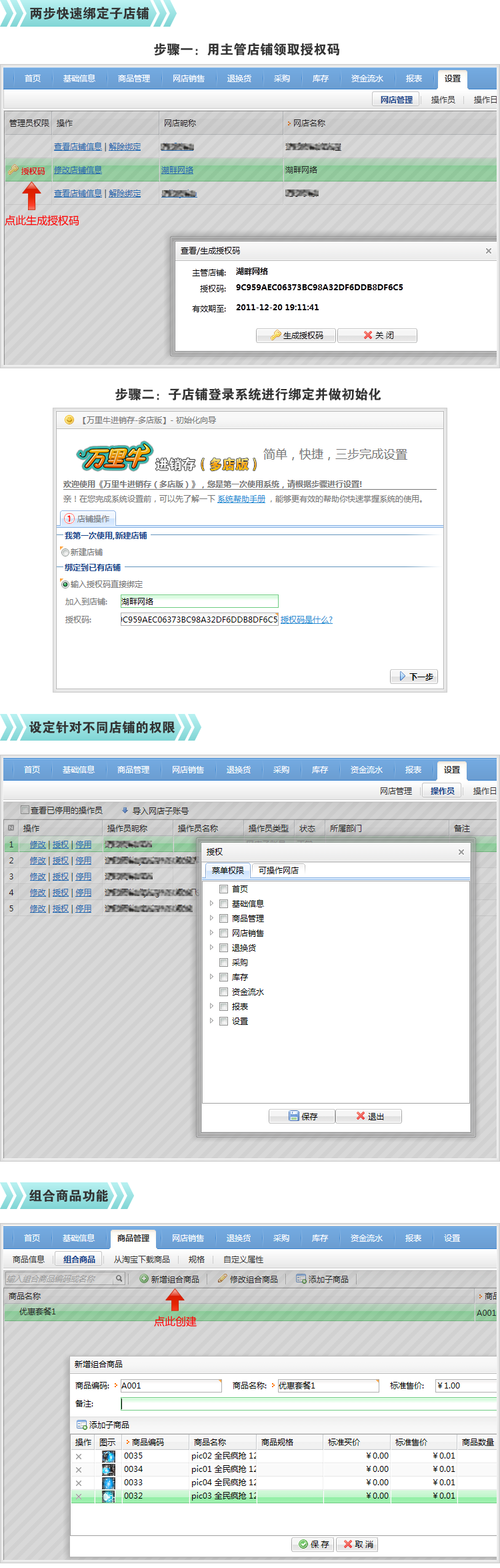Expand the 基础信息 permission tree node

[x=212, y=903]
